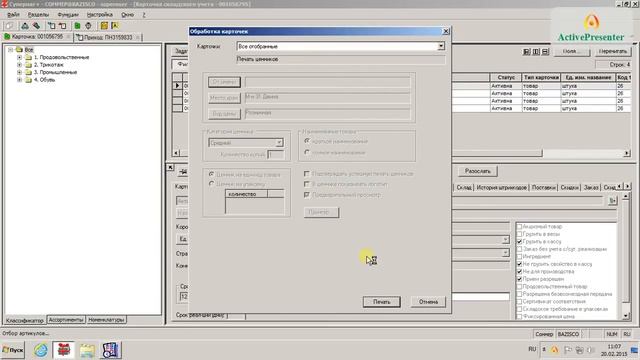Click the action center flag tray icon
The width and height of the screenshot is (640, 360).
(568, 350)
